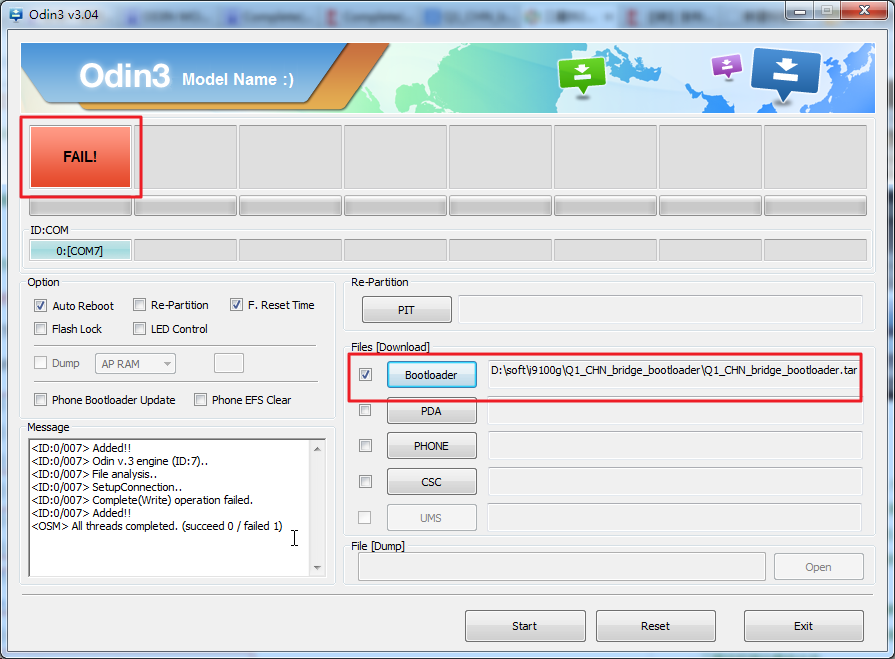Viewport: 895px width, 659px height.
Task: Click the Odin3 Model Name banner logo
Action: coord(187,76)
